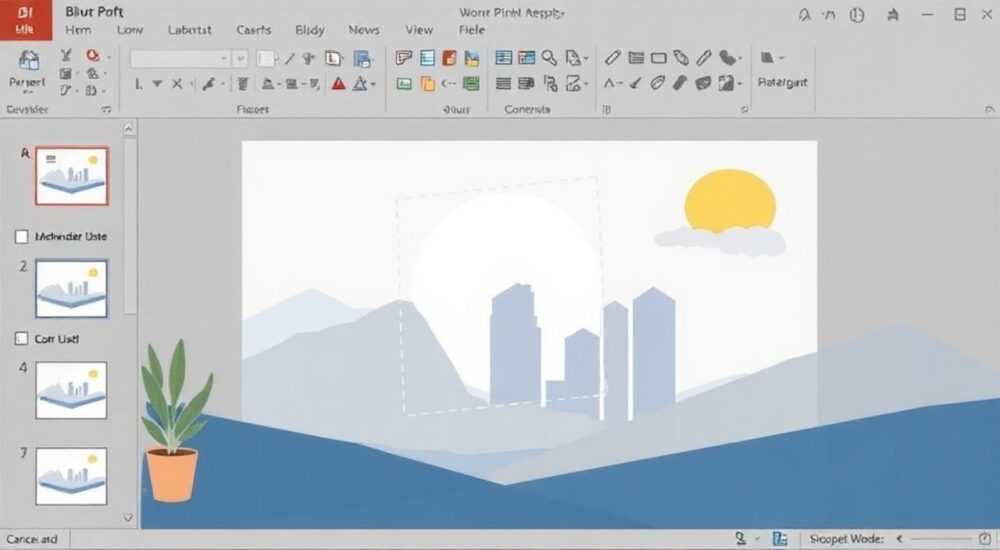The height and width of the screenshot is (550, 1000).
Task: Select the slide thumbnail labeled 4
Action: [x=71, y=390]
